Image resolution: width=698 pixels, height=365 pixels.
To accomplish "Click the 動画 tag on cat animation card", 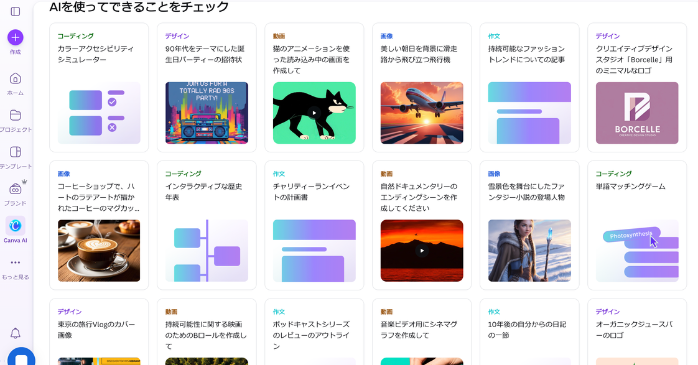I will 279,36.
